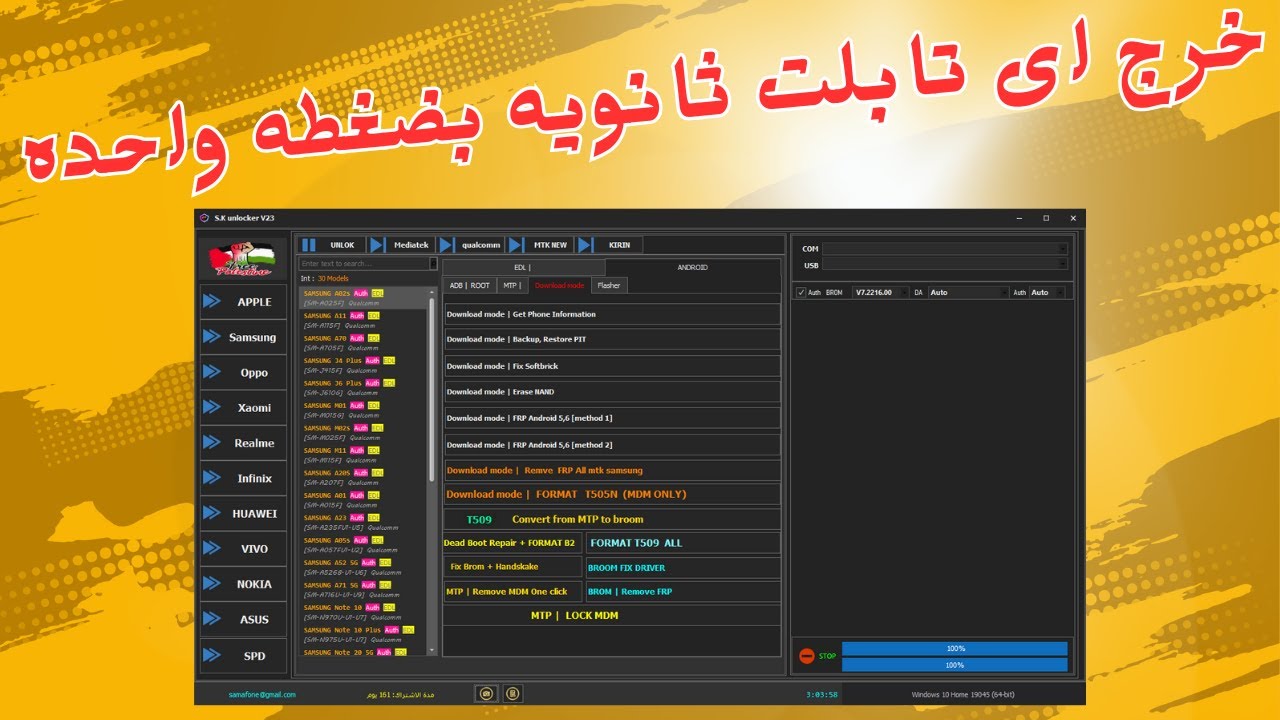Click Download mode Backup, Restore PIT
This screenshot has width=1280, height=720.
point(612,340)
